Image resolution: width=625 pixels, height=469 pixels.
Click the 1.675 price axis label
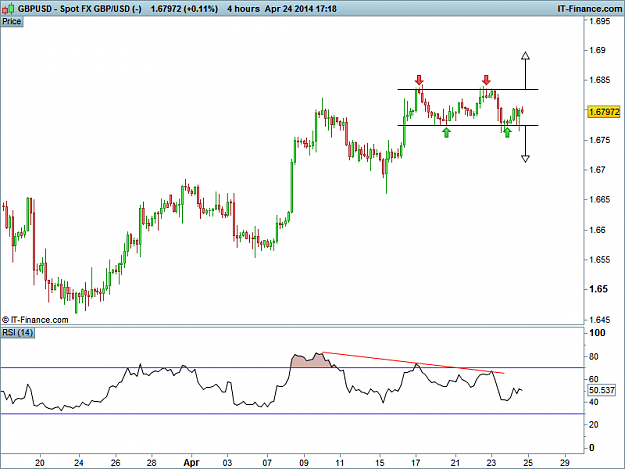pos(600,140)
